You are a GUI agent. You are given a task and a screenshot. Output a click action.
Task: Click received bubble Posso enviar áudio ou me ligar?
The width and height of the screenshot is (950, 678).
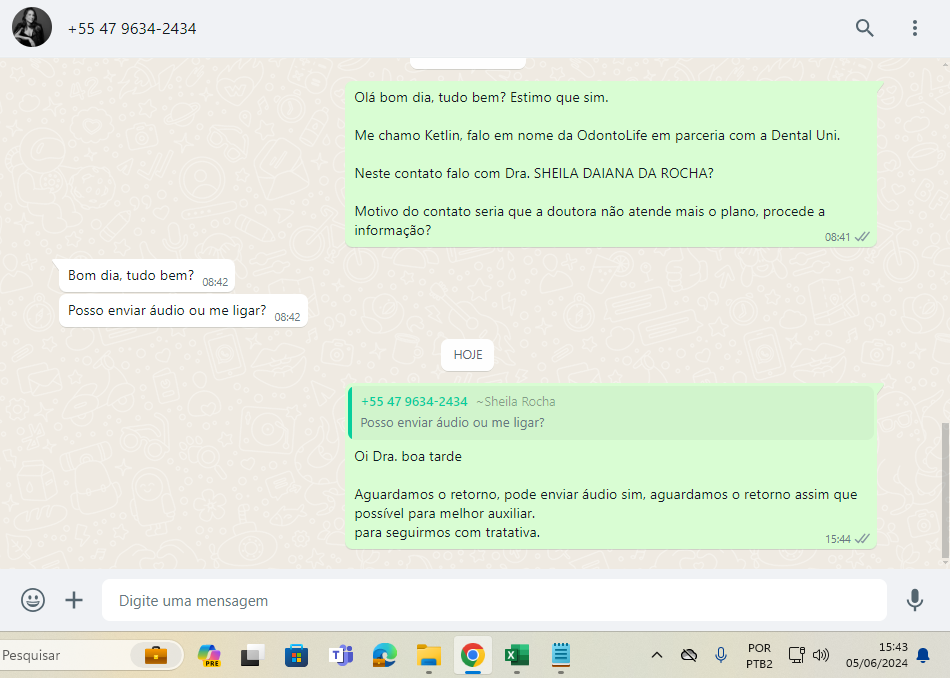click(x=184, y=310)
